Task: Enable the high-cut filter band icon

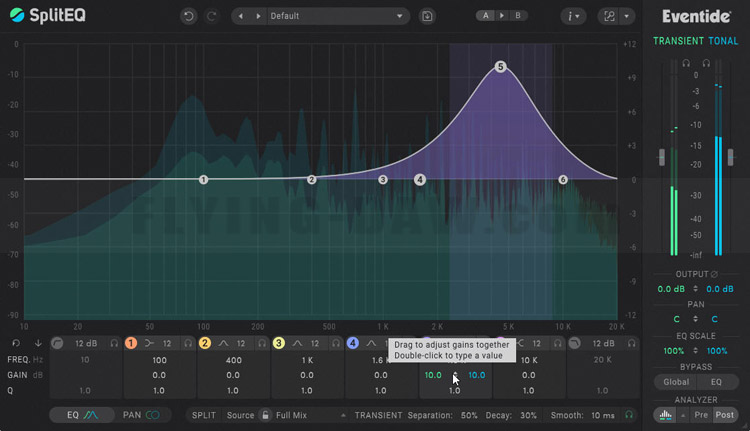Action: click(x=574, y=343)
